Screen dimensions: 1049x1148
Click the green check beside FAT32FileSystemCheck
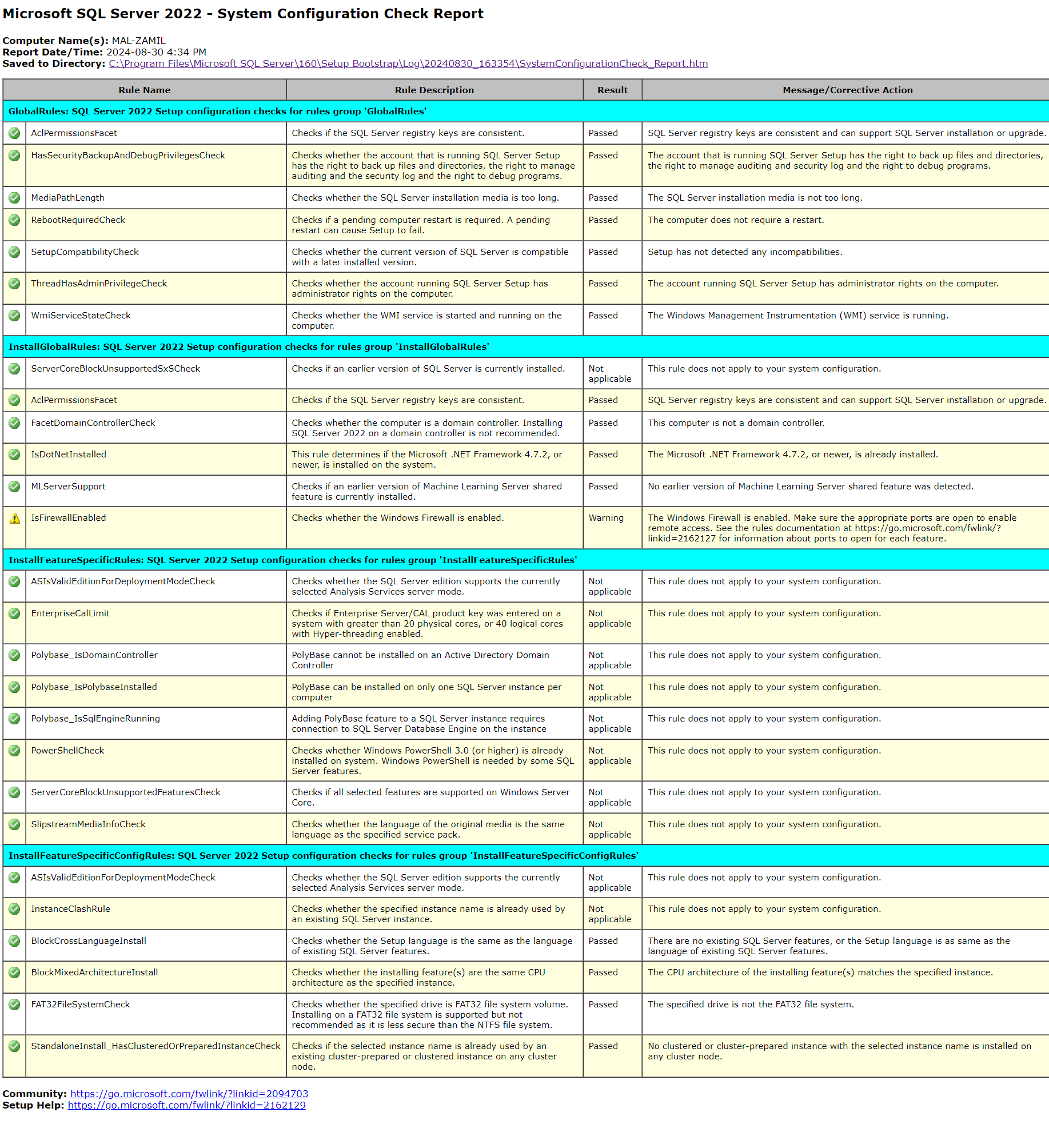[14, 1005]
